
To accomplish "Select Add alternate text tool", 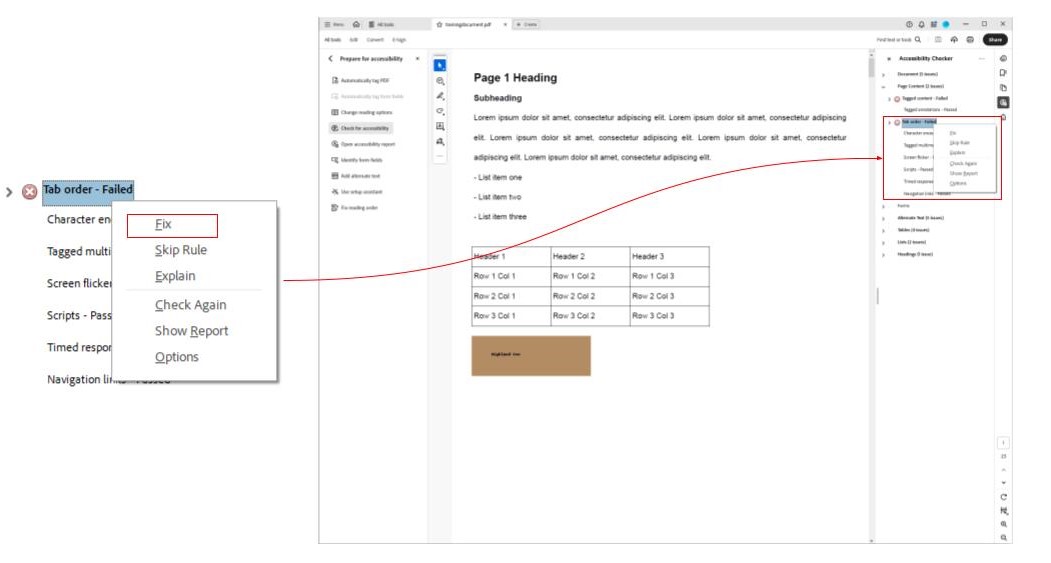I will pyautogui.click(x=356, y=176).
